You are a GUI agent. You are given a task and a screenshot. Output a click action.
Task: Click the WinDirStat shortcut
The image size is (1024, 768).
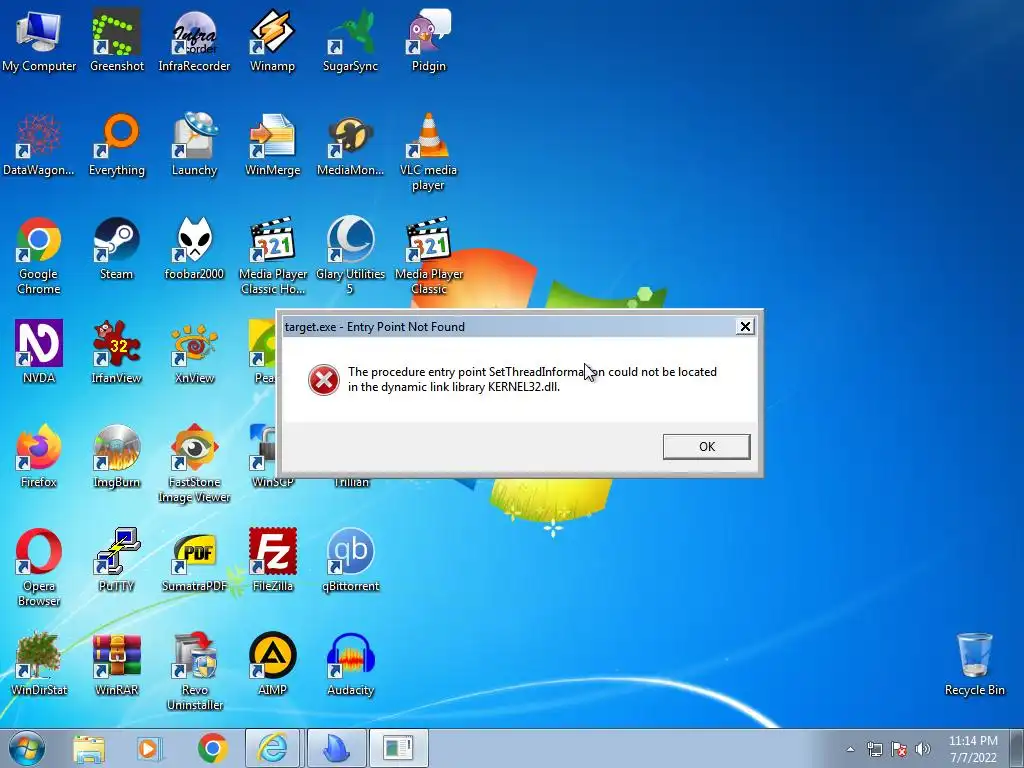(x=39, y=664)
